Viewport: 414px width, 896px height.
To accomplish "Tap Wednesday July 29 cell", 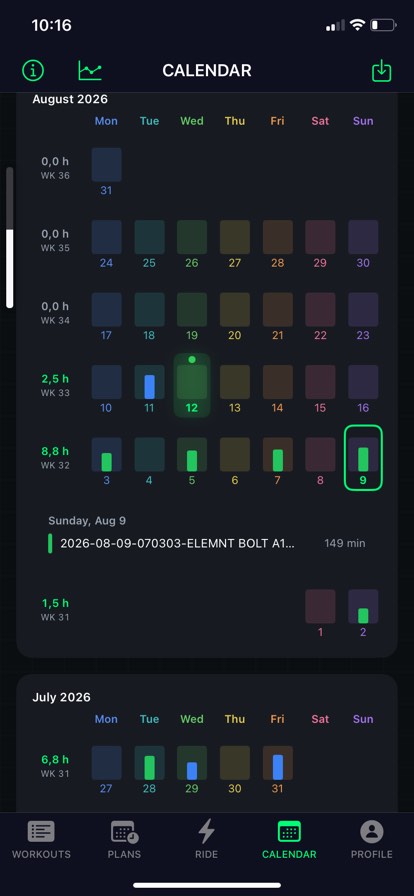I will 192,770.
